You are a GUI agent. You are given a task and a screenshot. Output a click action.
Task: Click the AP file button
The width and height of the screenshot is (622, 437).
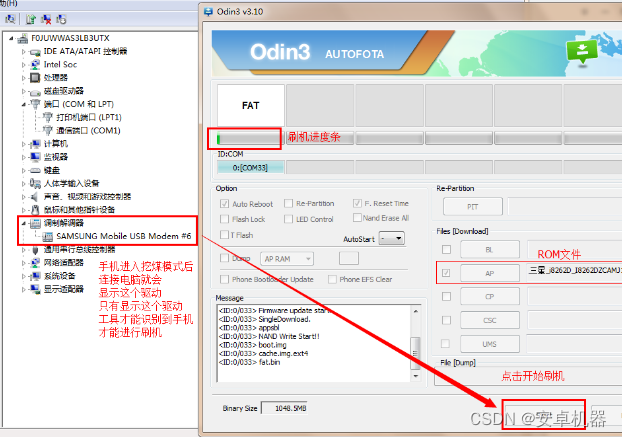click(x=490, y=273)
